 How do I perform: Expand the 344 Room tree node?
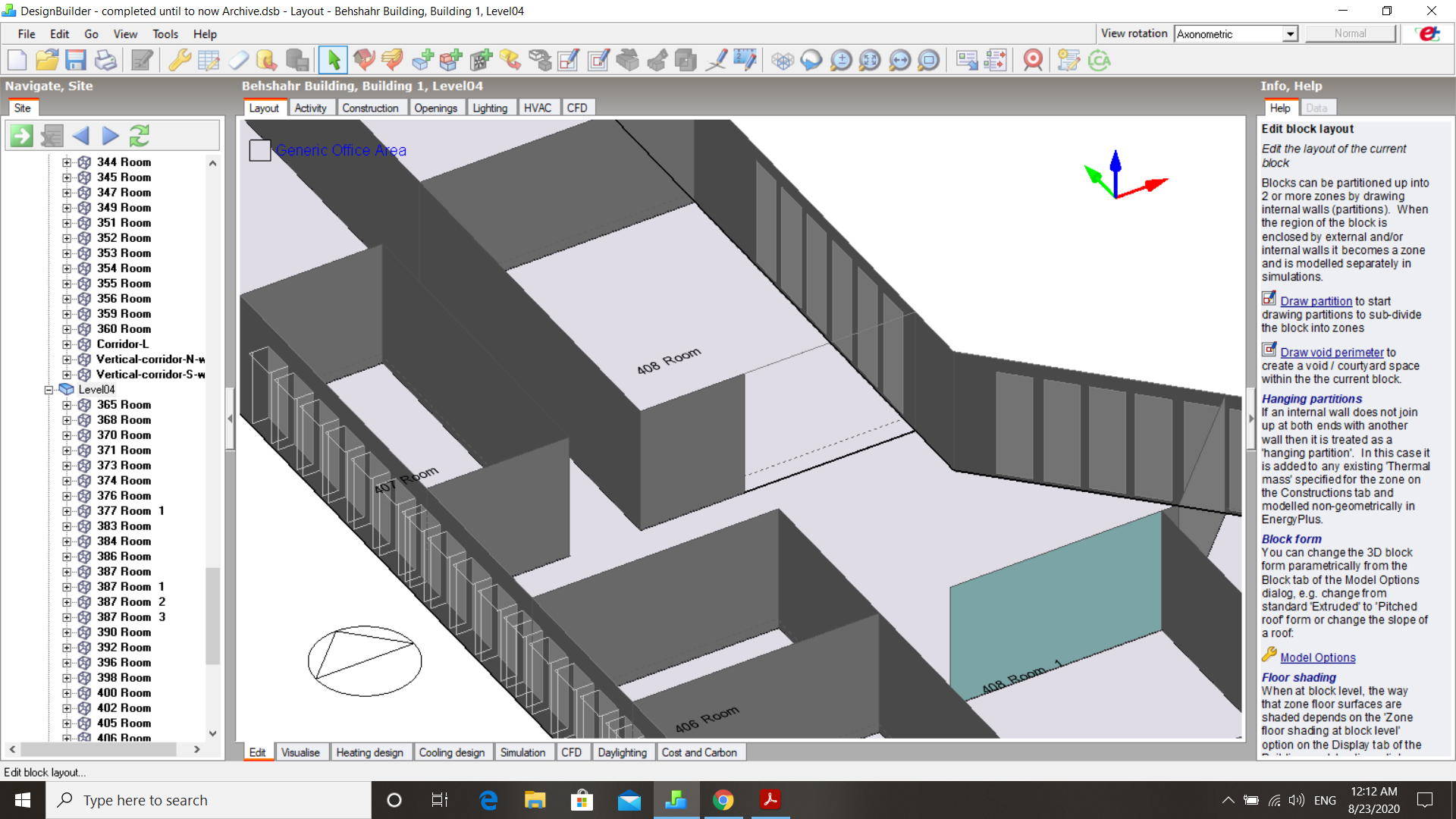click(67, 162)
